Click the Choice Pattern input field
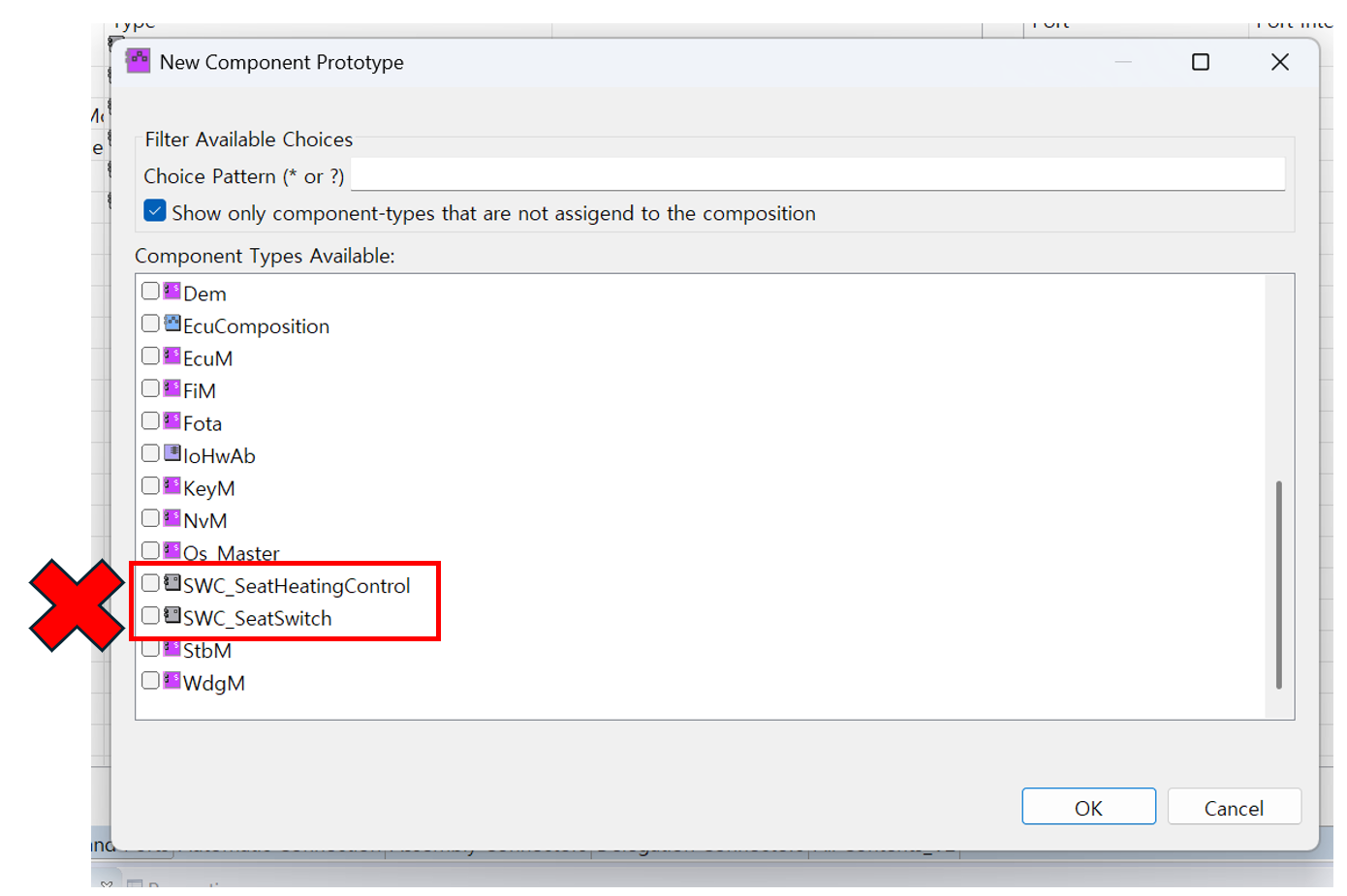 pos(817,175)
